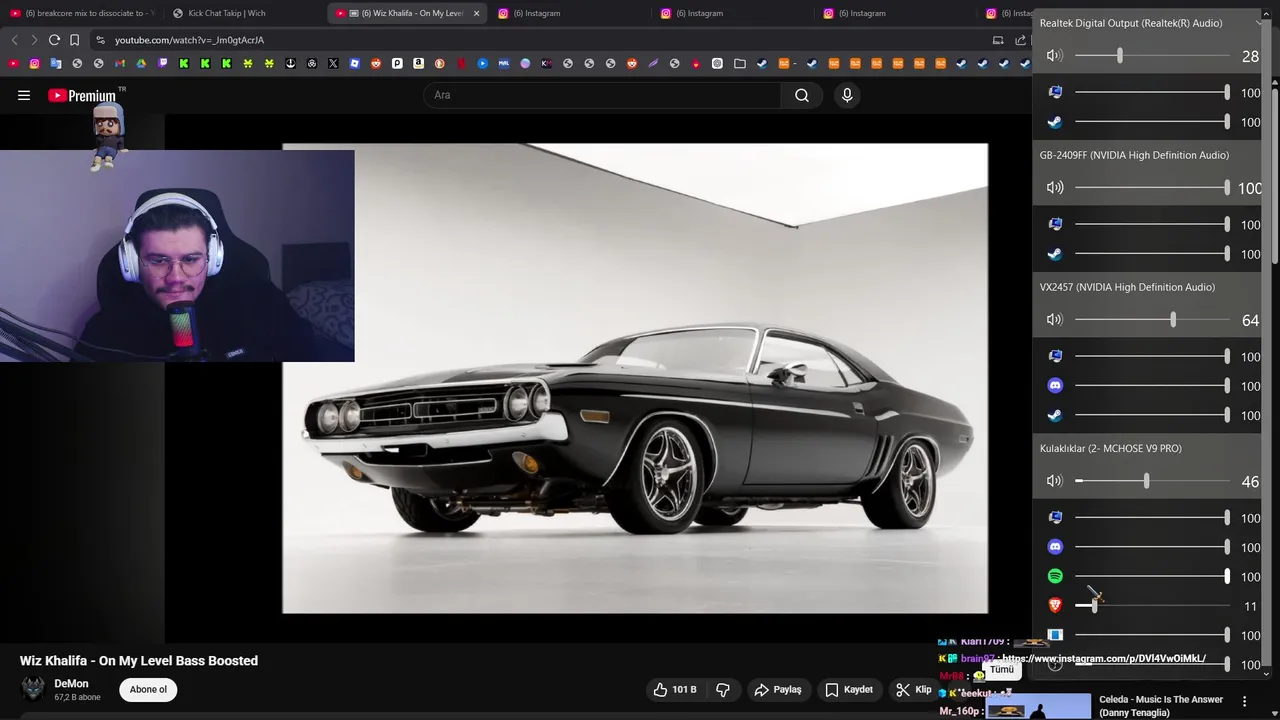
Task: Open the bookmarks folder icon
Action: click(x=739, y=64)
